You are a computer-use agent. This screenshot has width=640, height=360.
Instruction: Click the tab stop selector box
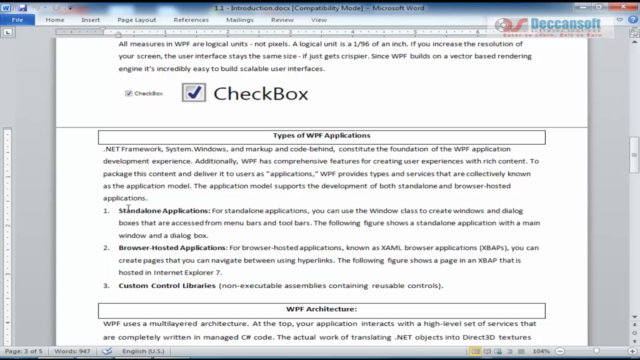pos(8,32)
